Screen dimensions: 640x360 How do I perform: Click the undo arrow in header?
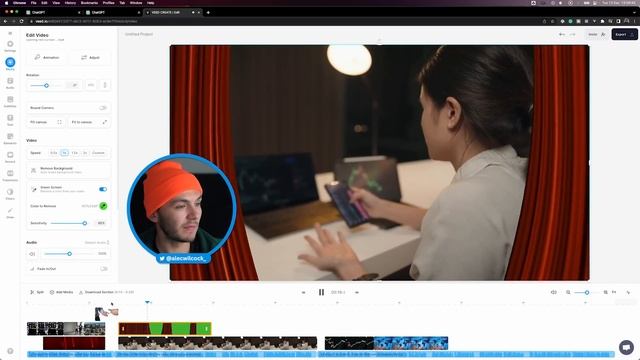click(562, 34)
